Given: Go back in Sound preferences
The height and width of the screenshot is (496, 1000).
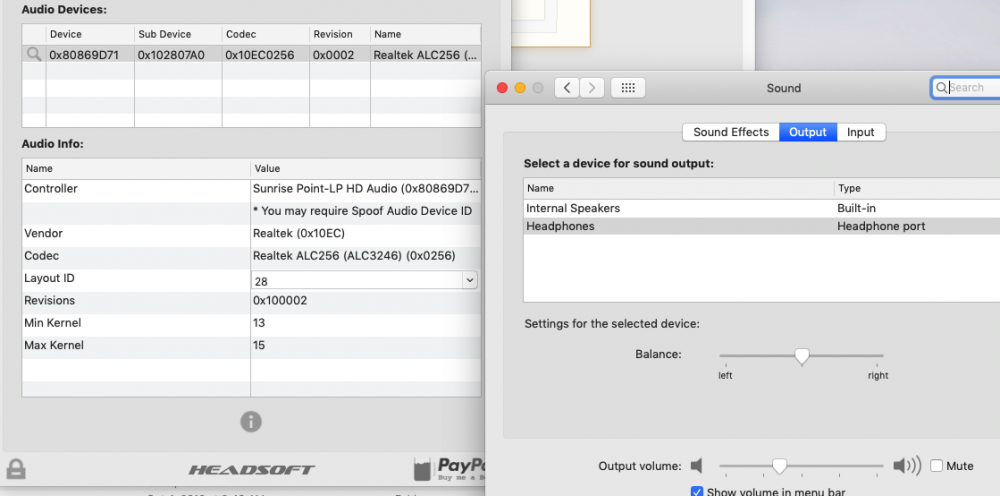Looking at the screenshot, I should tap(567, 88).
